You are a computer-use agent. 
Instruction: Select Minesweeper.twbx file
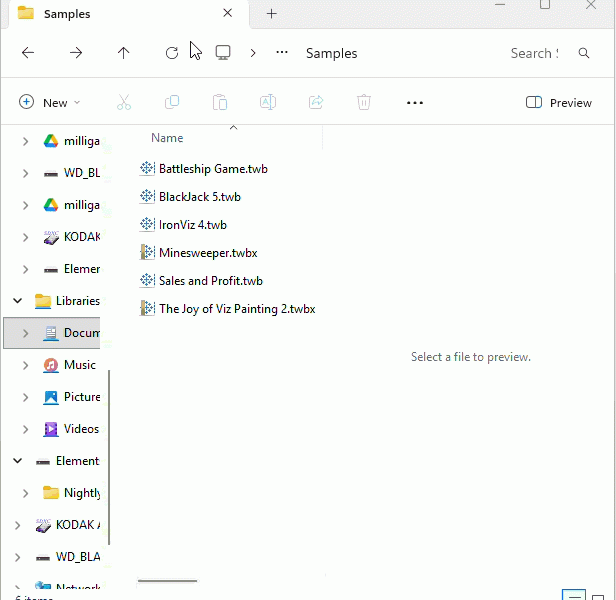208,253
